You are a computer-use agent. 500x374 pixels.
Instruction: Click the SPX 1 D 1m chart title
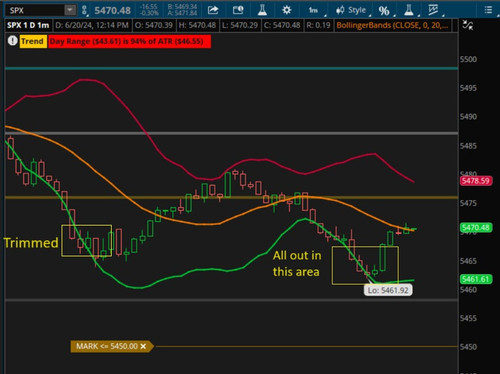click(28, 25)
